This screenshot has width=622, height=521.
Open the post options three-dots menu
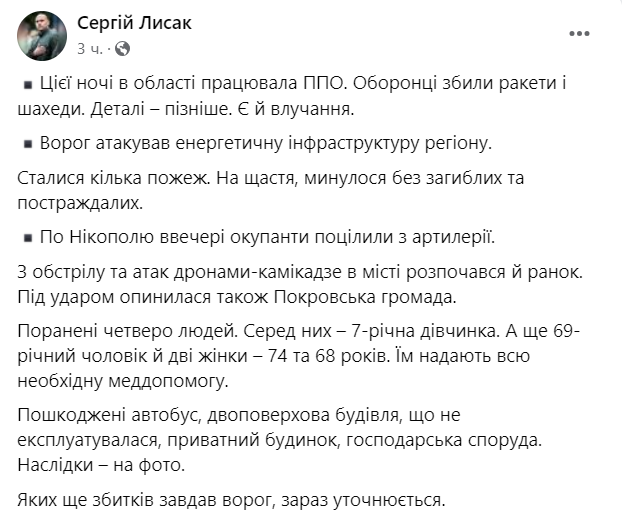coord(579,34)
